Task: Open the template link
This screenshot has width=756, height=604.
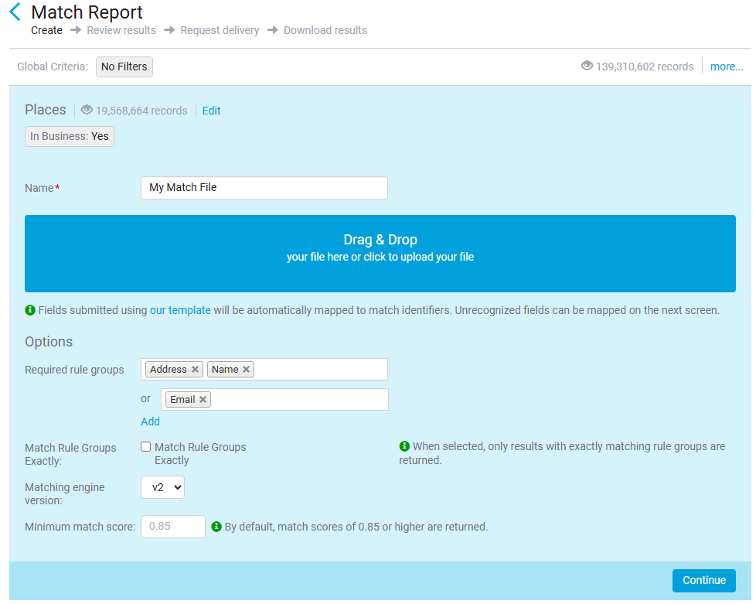Action: click(189, 310)
